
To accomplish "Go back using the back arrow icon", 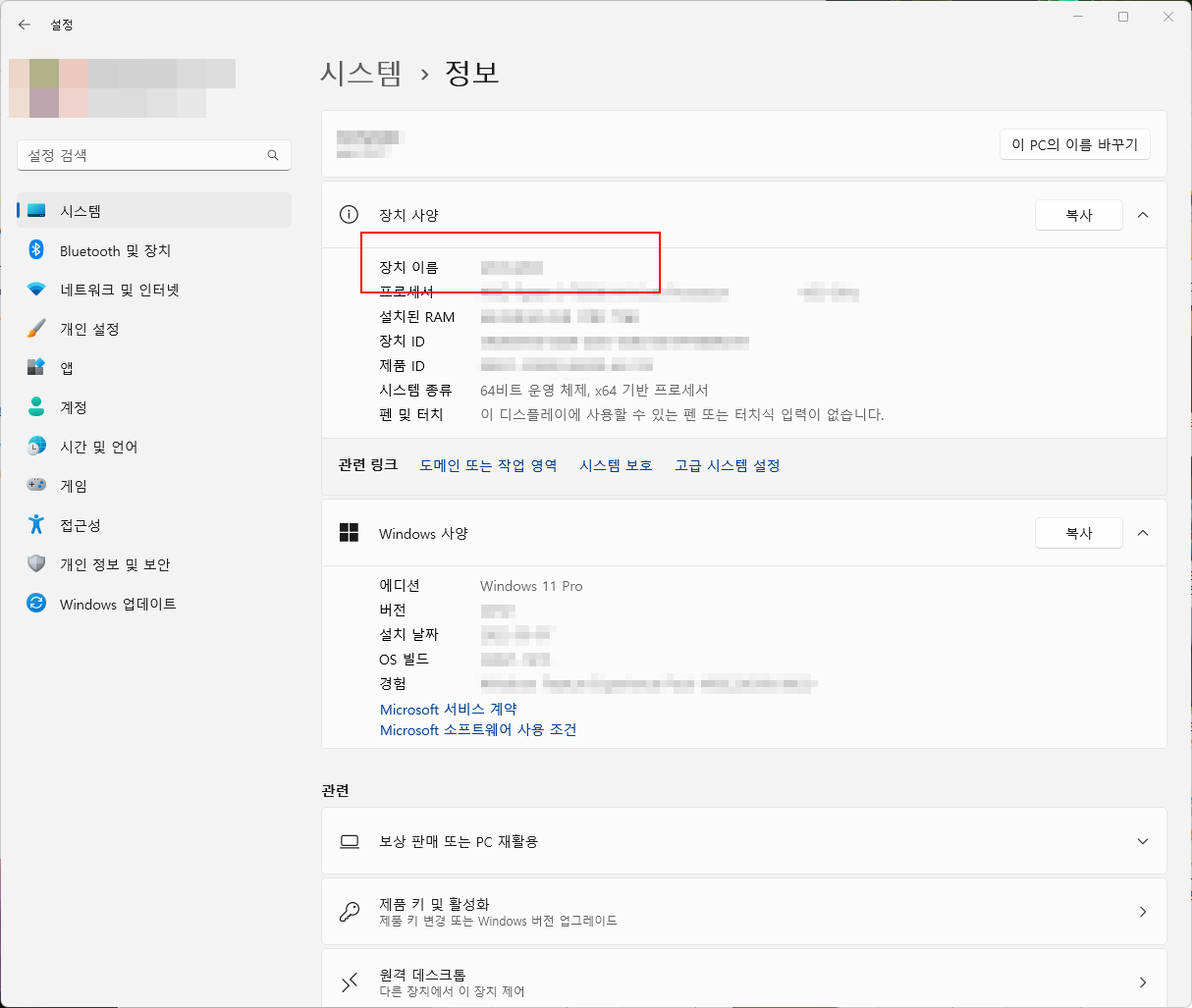I will coord(25,25).
